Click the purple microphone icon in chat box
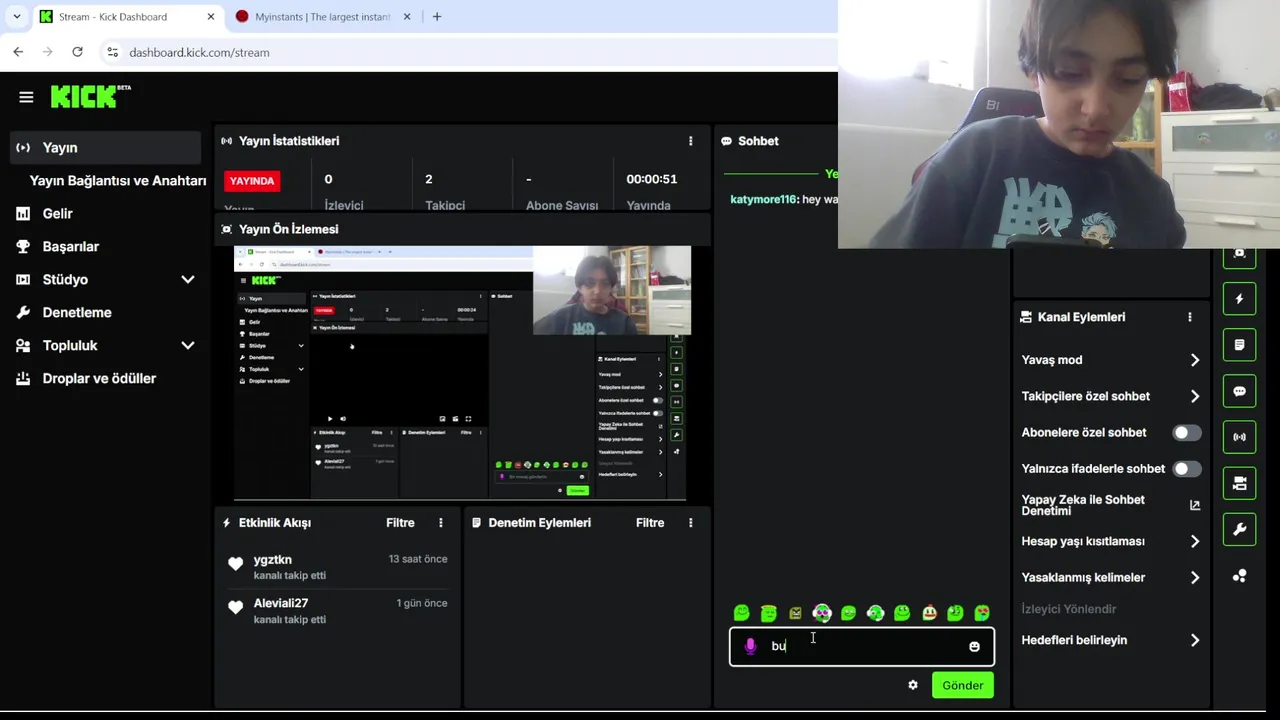 [750, 646]
